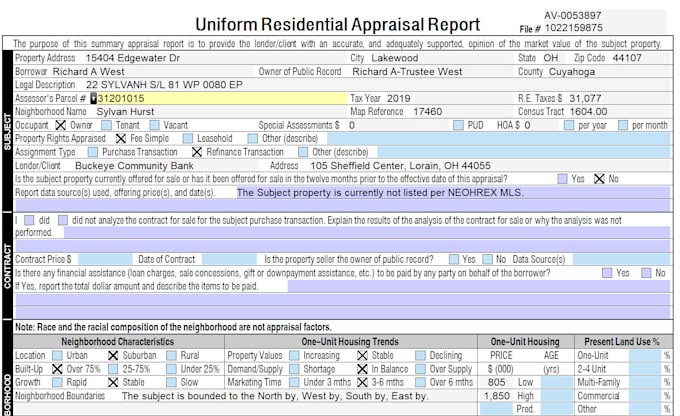
Task: Toggle the Suburban location checkbox
Action: 113,356
